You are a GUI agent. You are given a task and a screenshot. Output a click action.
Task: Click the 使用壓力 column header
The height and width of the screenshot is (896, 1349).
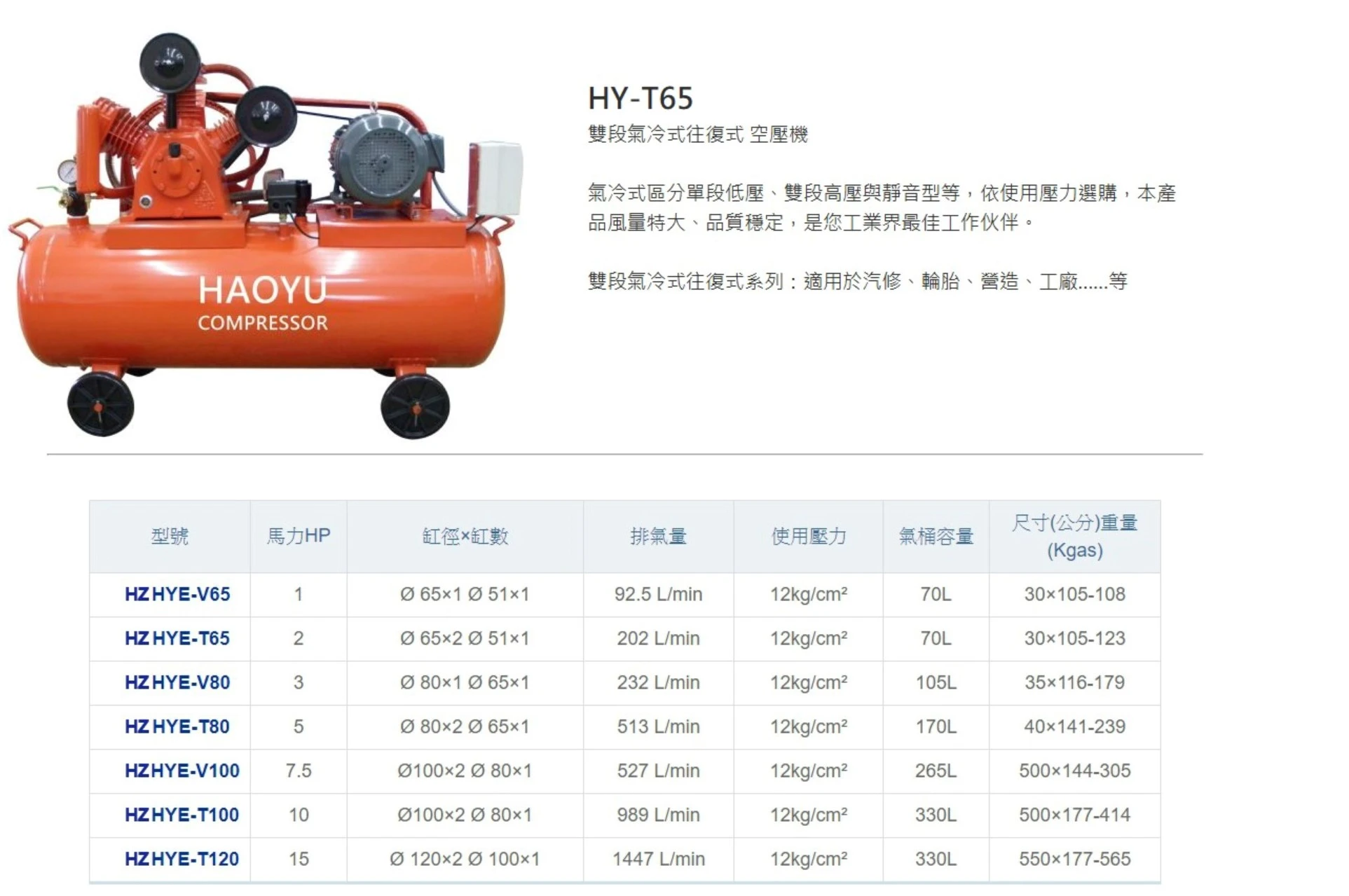pos(809,537)
